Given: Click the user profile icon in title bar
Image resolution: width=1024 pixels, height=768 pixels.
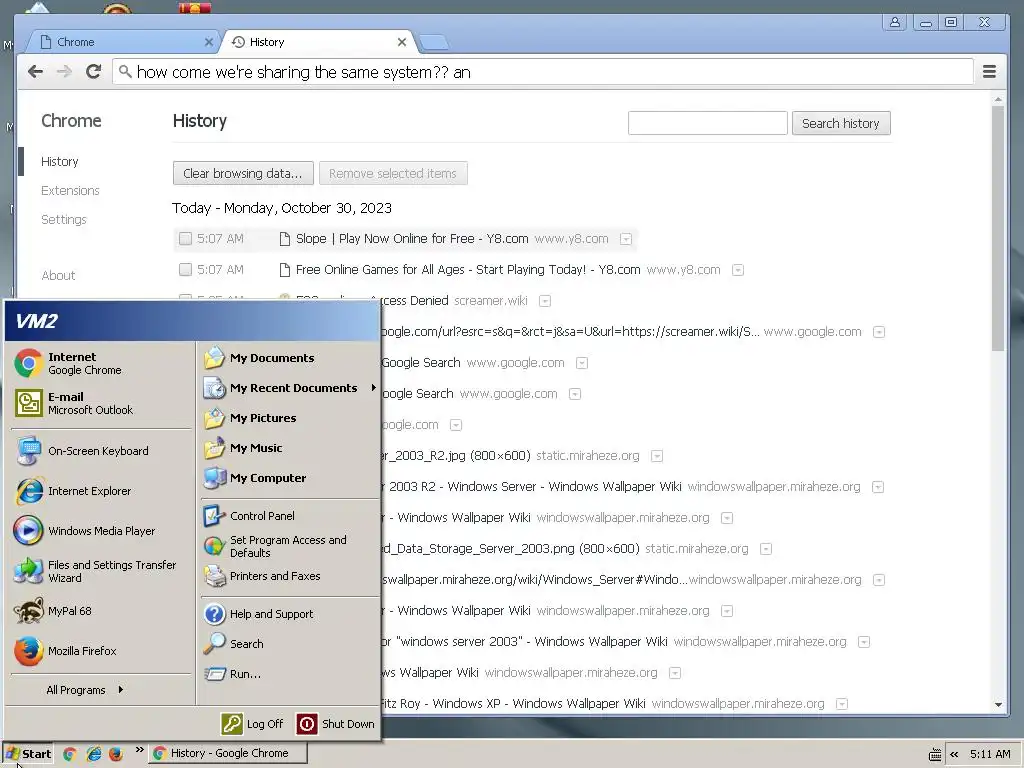Looking at the screenshot, I should (895, 22).
